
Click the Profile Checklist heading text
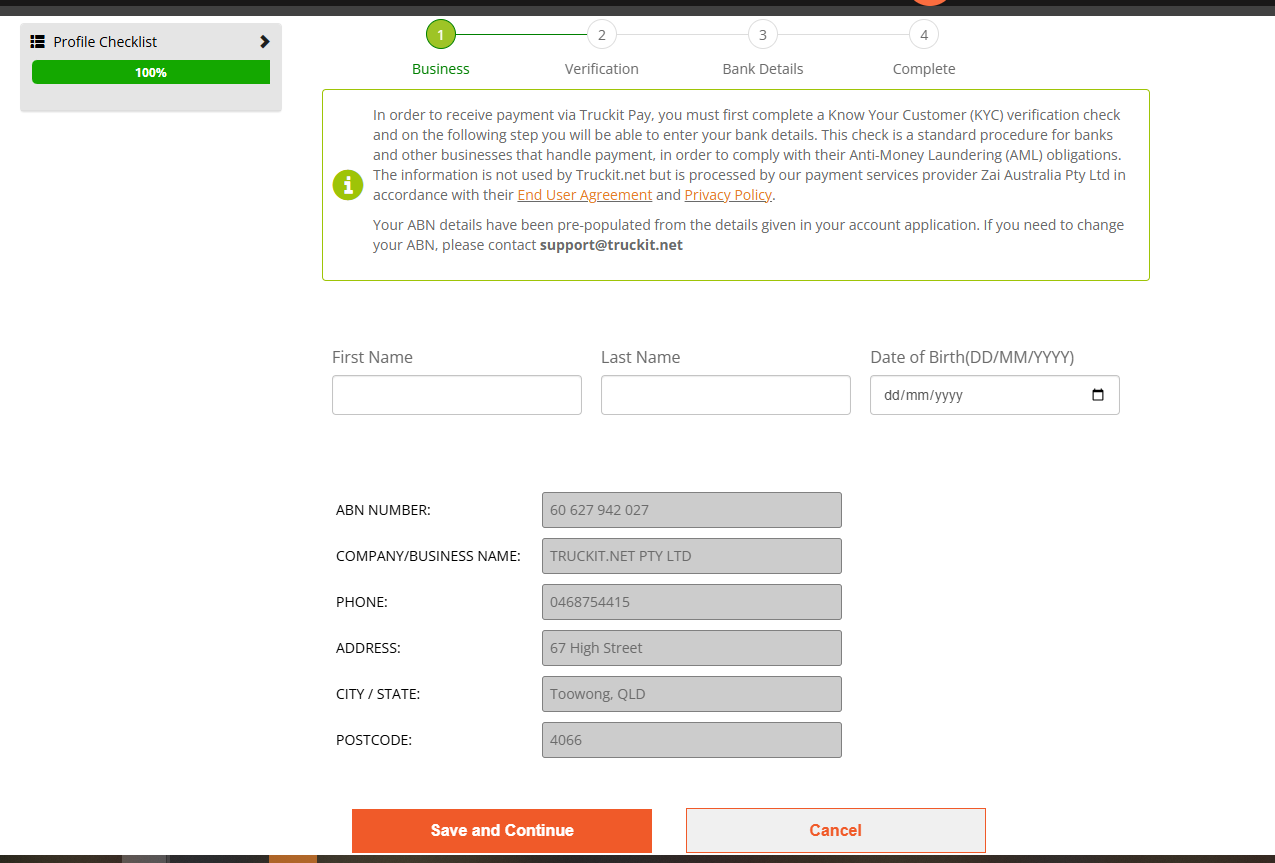point(105,42)
